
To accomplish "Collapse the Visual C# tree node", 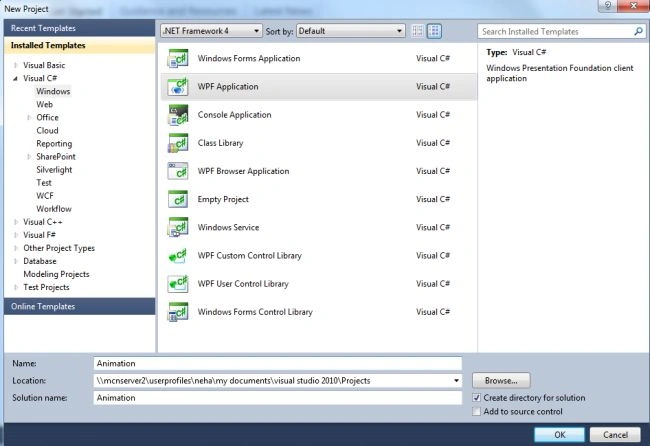I will click(x=16, y=78).
